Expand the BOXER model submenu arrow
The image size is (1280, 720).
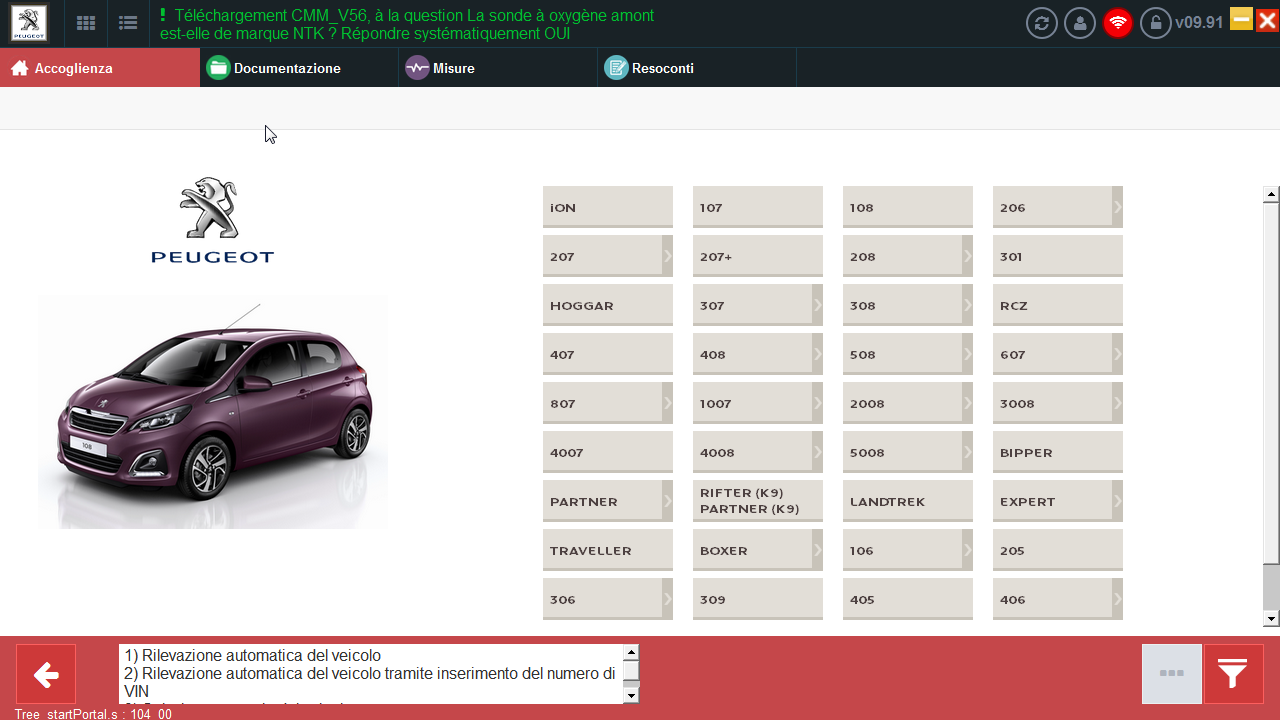tap(817, 550)
